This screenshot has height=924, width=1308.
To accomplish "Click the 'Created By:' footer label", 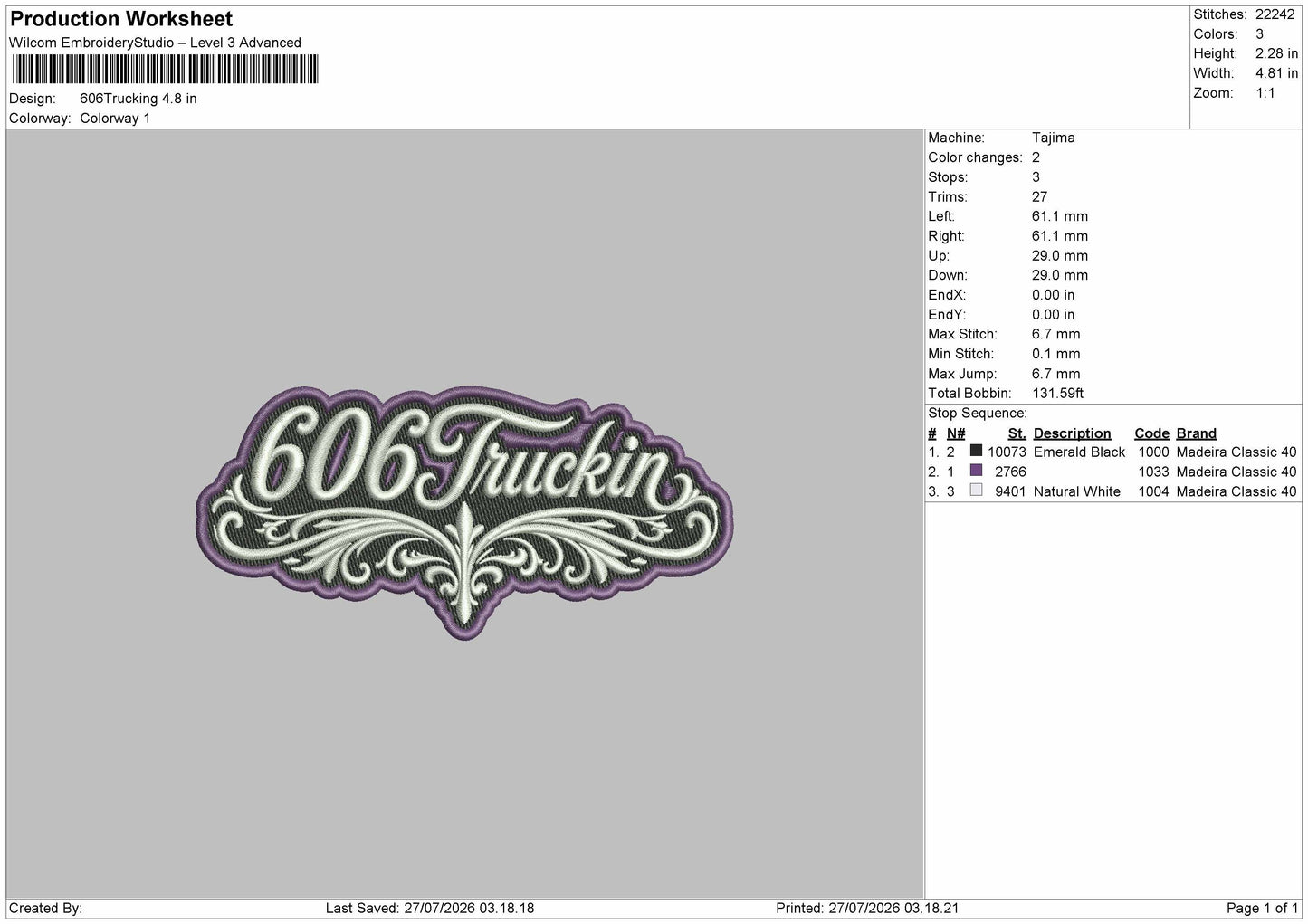I will tap(45, 909).
